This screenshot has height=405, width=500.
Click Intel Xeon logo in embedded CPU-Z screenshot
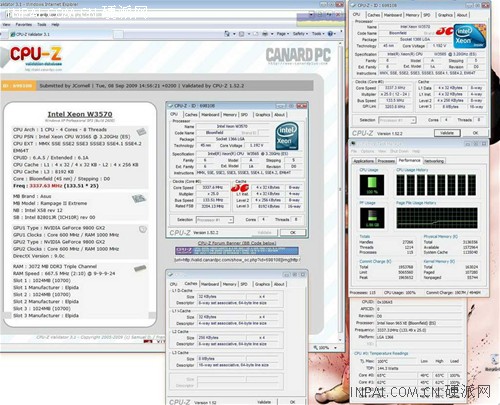287,136
